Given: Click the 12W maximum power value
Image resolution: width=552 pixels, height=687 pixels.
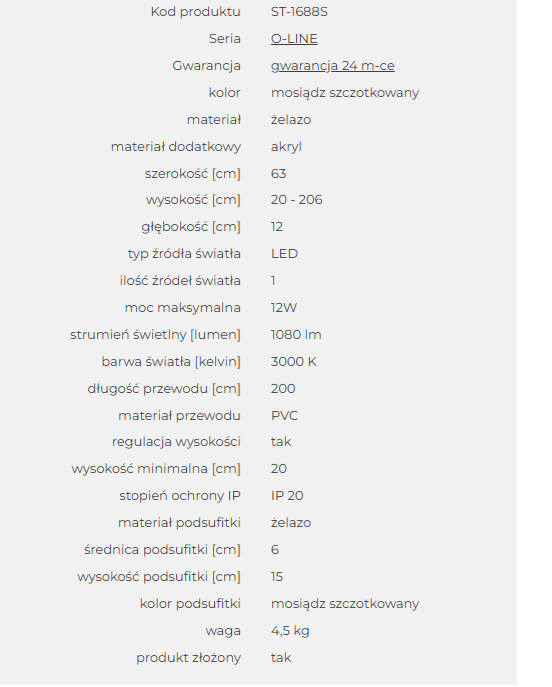Looking at the screenshot, I should [x=284, y=308].
